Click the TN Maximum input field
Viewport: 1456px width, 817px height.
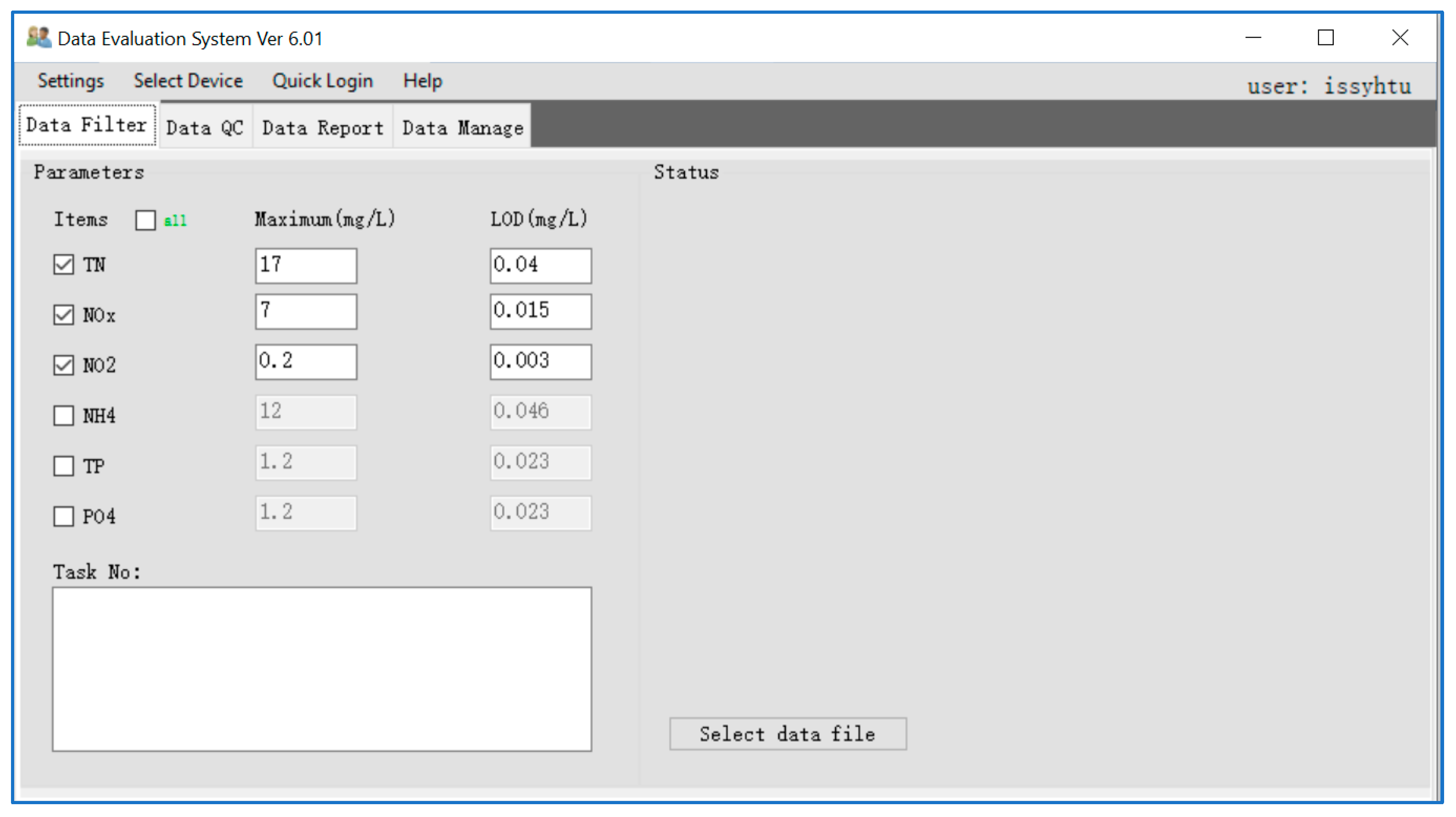(x=306, y=265)
